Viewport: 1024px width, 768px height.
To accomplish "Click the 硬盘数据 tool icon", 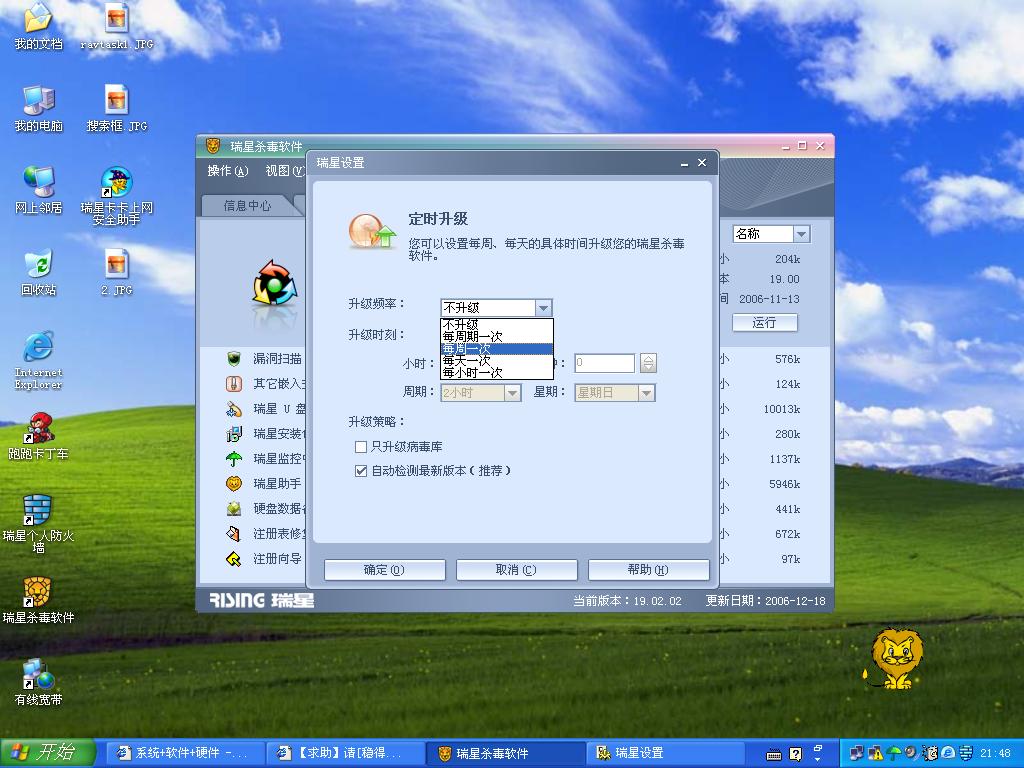I will coord(234,509).
